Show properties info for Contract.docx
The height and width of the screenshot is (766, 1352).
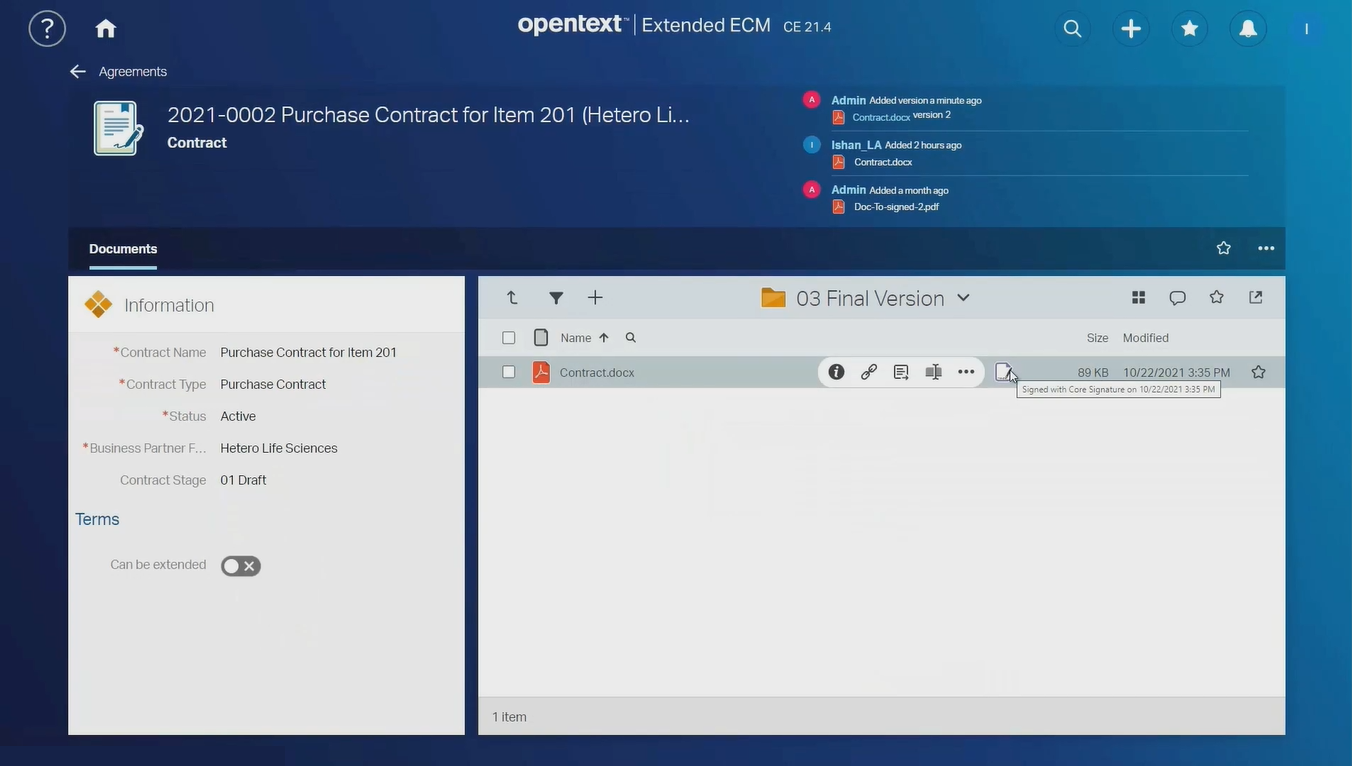click(x=836, y=372)
